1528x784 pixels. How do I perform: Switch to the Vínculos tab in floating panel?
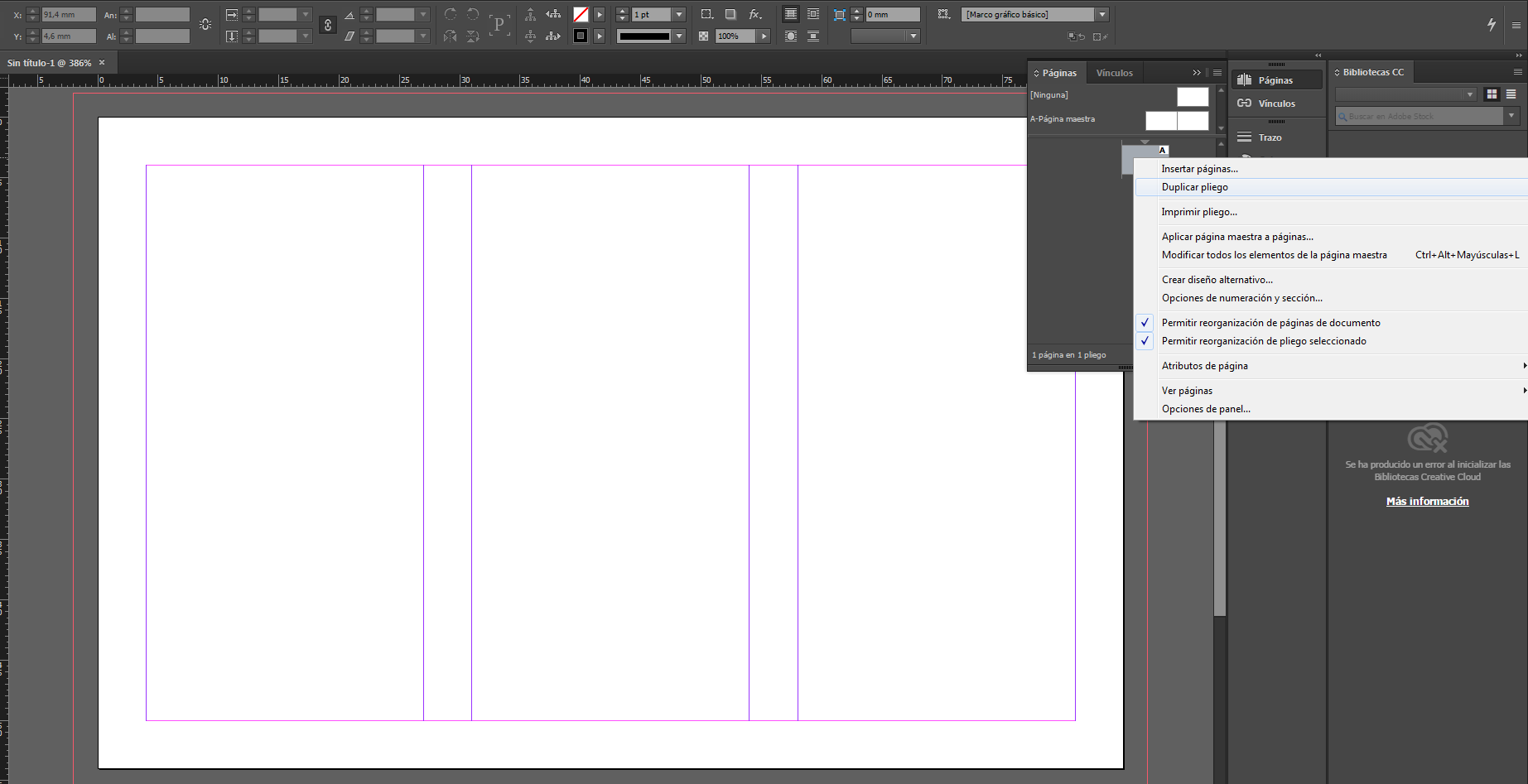[1114, 73]
